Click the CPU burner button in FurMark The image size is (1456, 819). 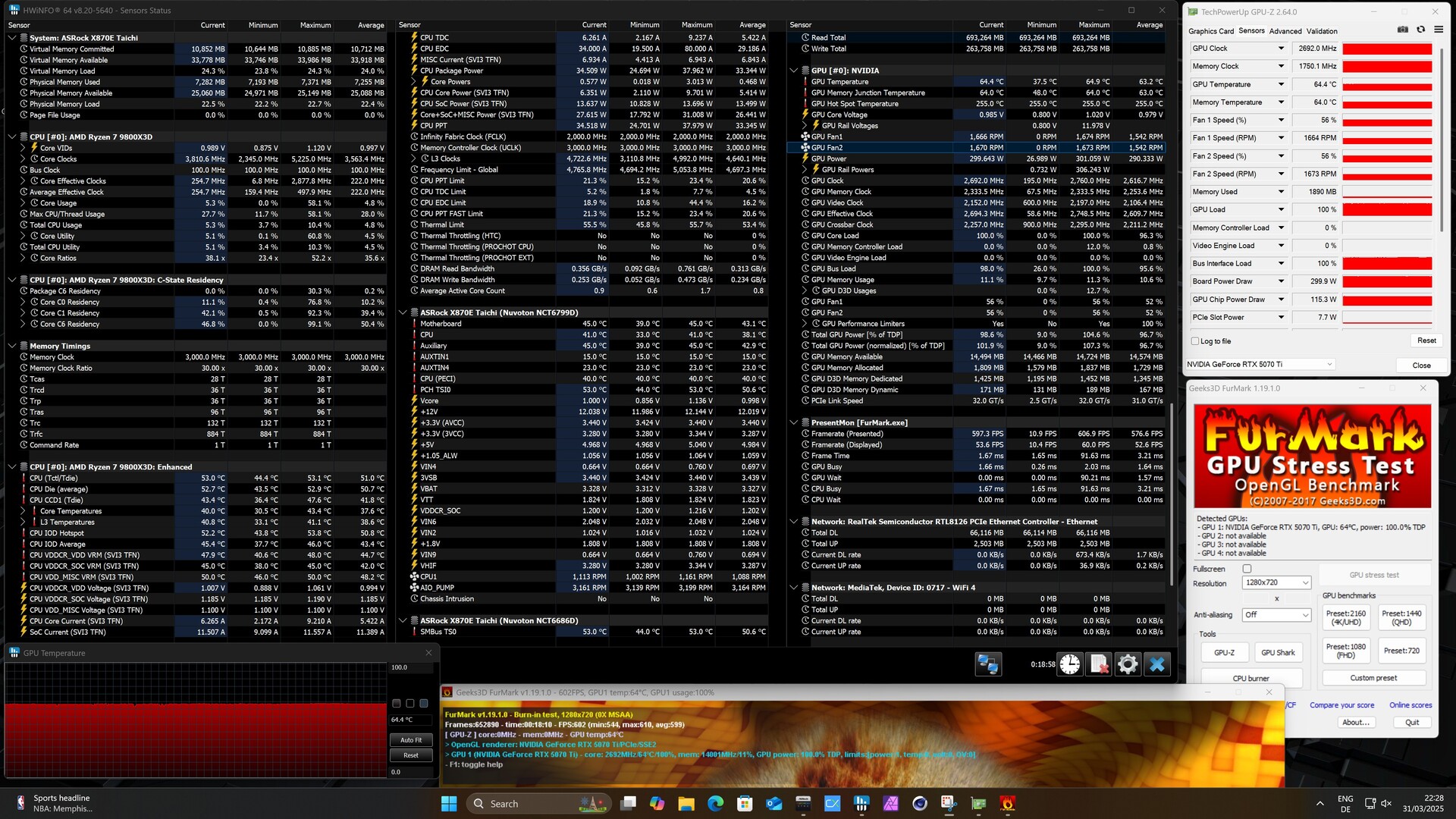(1250, 678)
